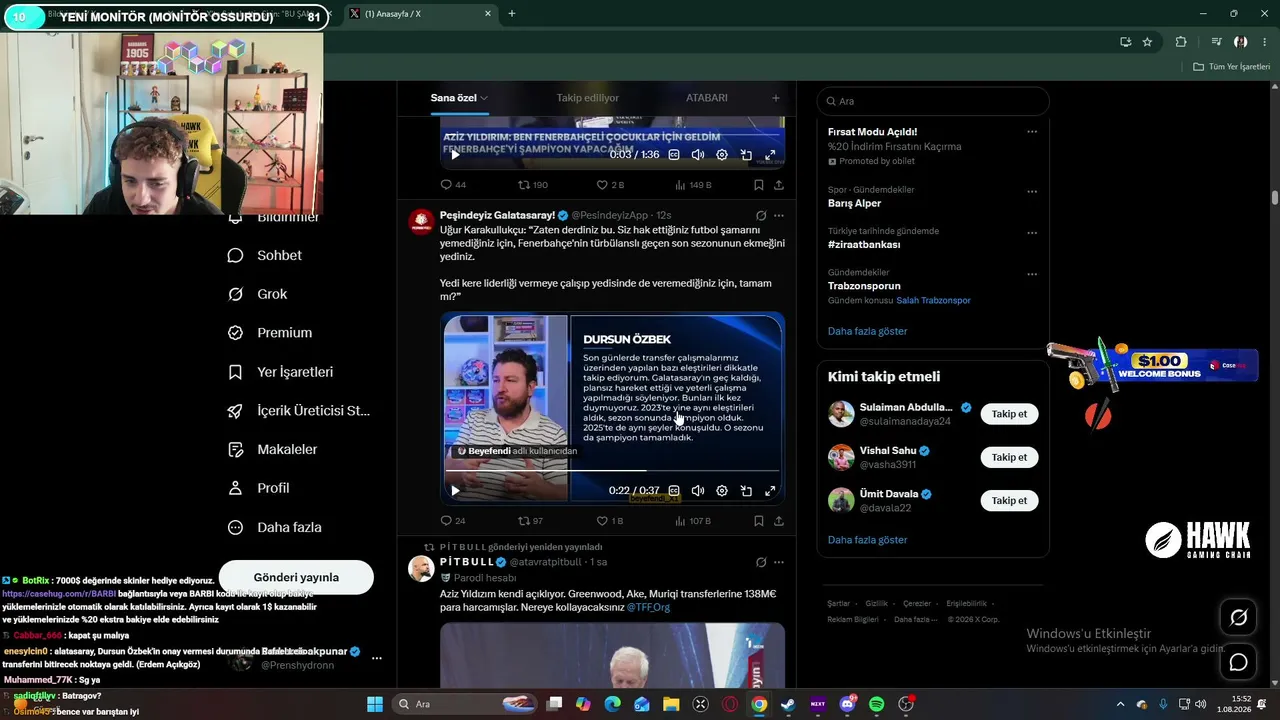This screenshot has width=1280, height=720.
Task: Focus the X search field labeled Ara
Action: (x=933, y=101)
